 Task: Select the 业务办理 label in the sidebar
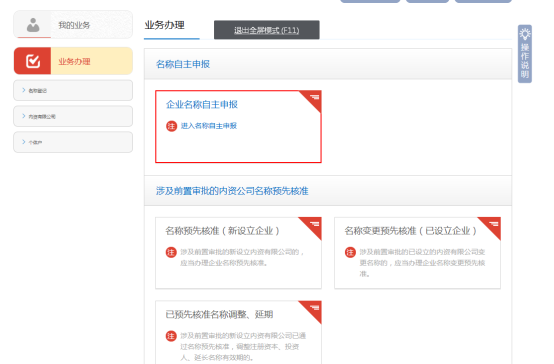[74, 61]
